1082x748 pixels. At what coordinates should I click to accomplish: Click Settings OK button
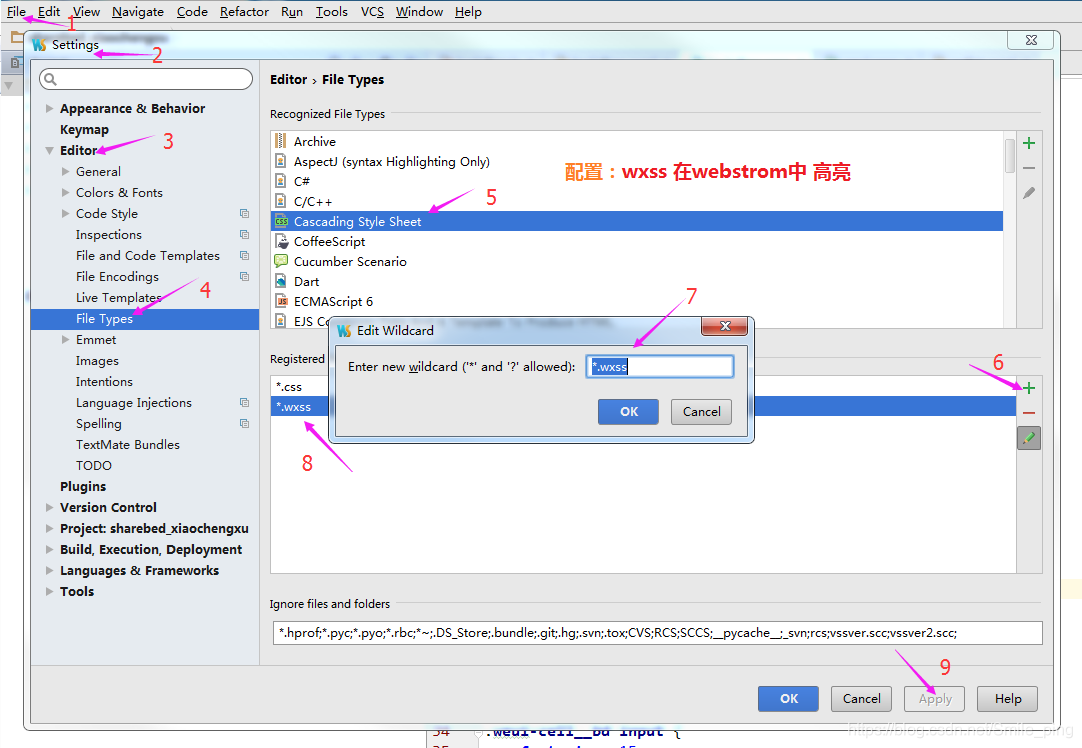click(789, 698)
